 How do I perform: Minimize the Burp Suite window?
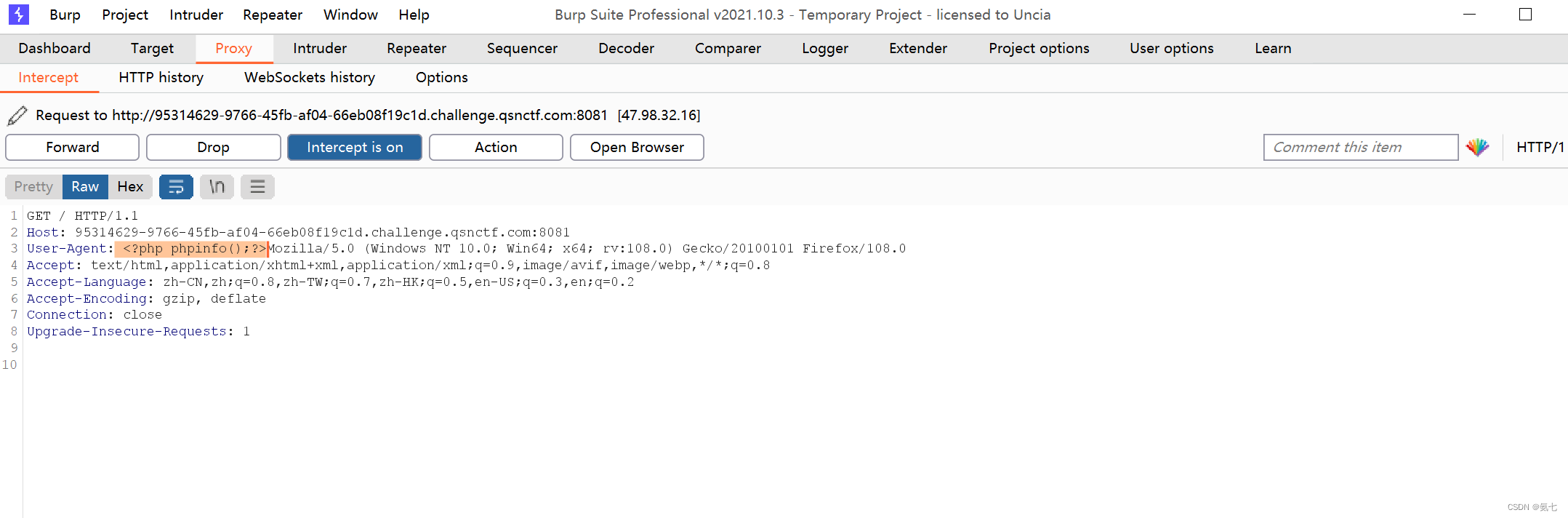pyautogui.click(x=1469, y=15)
